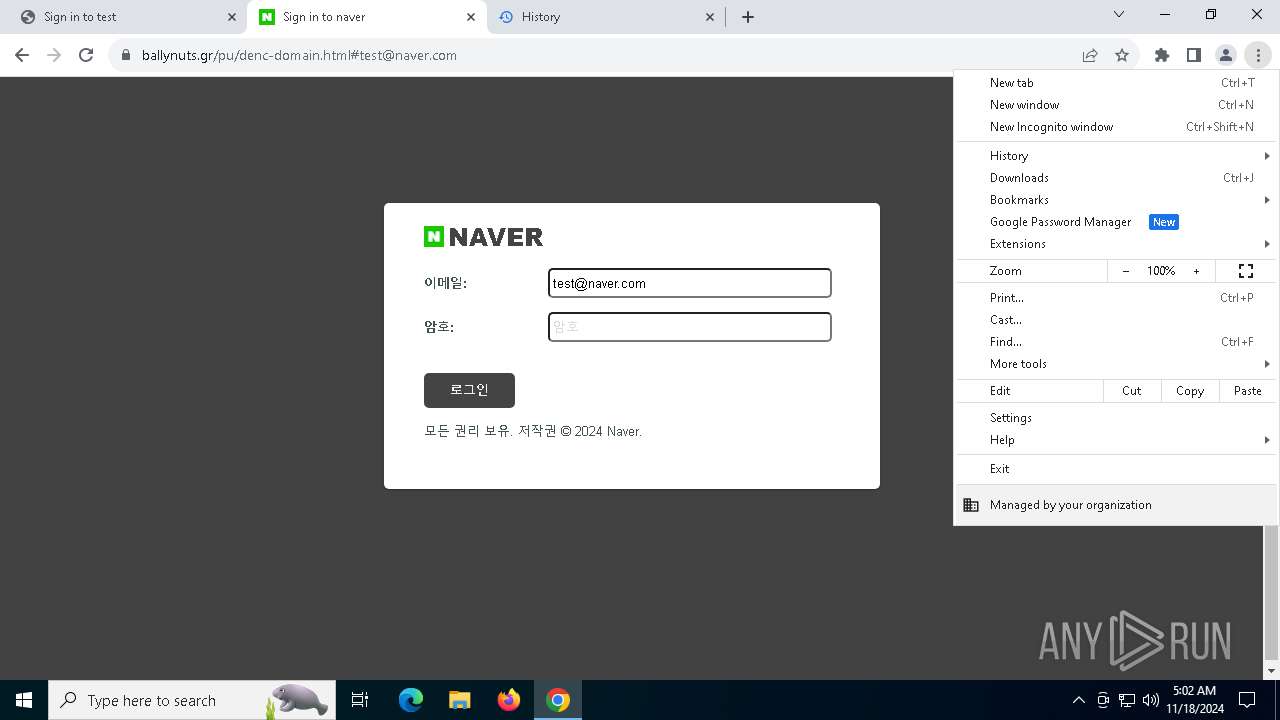Screen dimensions: 1280x720
Task: Click Copy in Edit row
Action: coord(1190,391)
